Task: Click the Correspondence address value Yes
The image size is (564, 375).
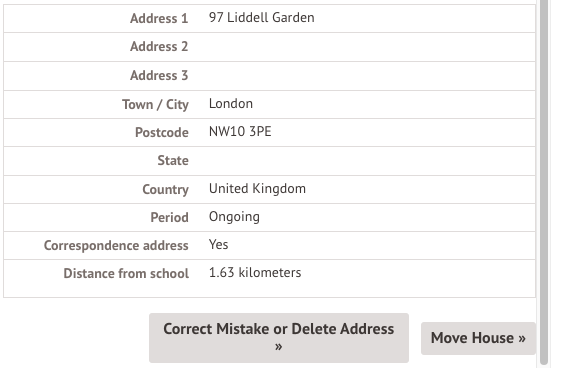Action: pyautogui.click(x=218, y=244)
